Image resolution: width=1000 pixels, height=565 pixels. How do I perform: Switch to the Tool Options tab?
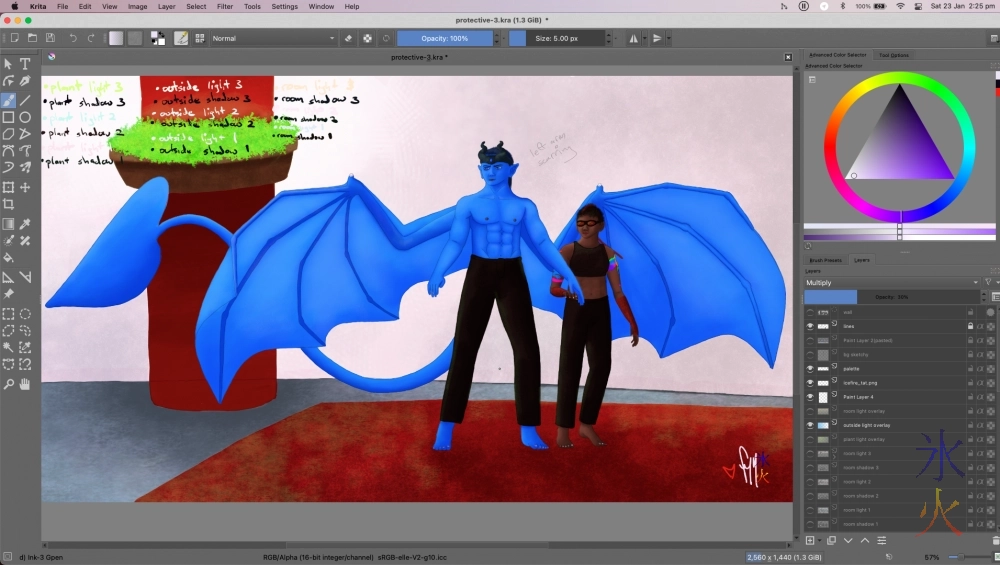893,55
